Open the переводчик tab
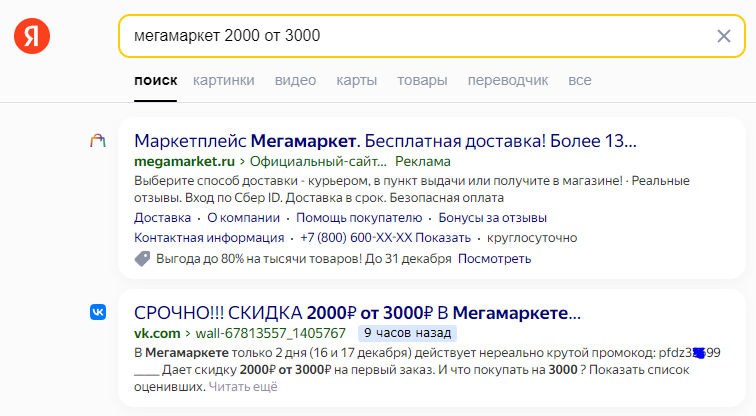The image size is (756, 416). pos(508,81)
